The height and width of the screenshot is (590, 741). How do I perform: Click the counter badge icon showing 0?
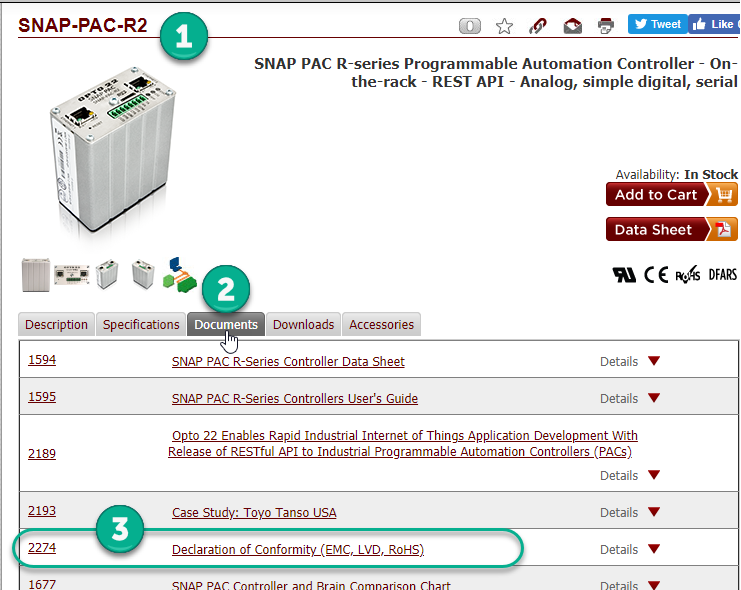click(470, 26)
